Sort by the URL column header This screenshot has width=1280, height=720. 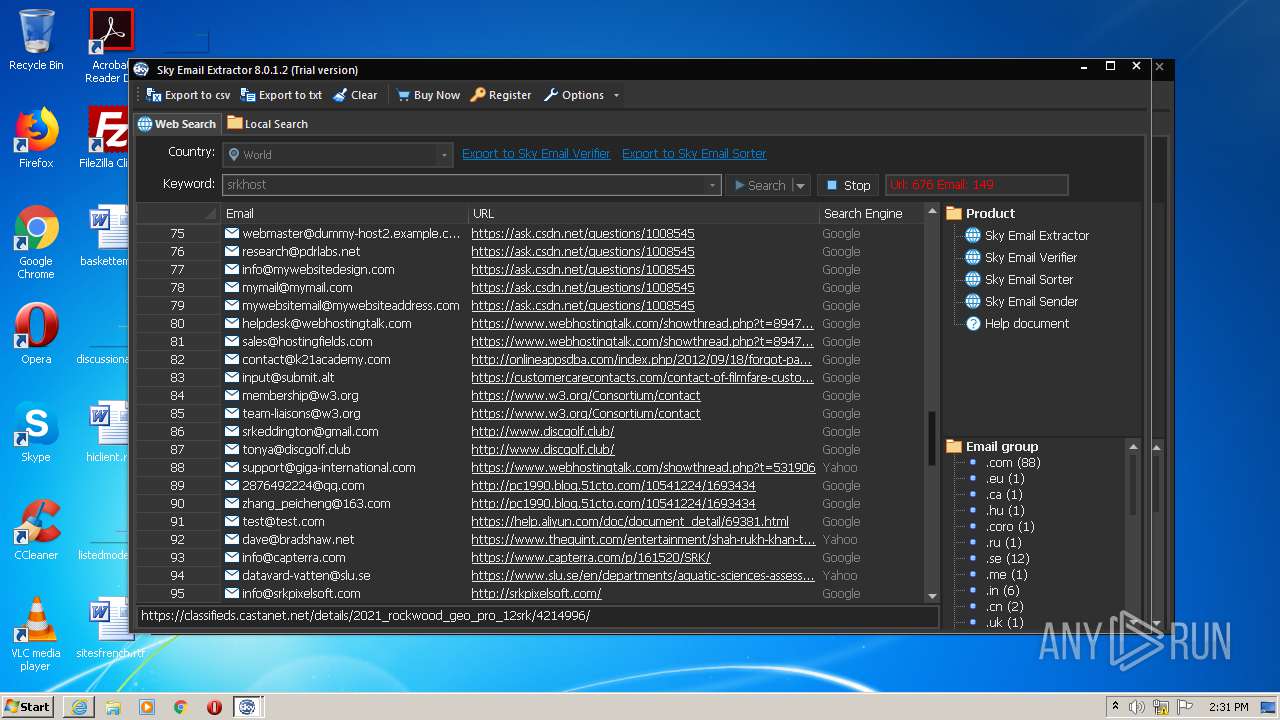(643, 213)
